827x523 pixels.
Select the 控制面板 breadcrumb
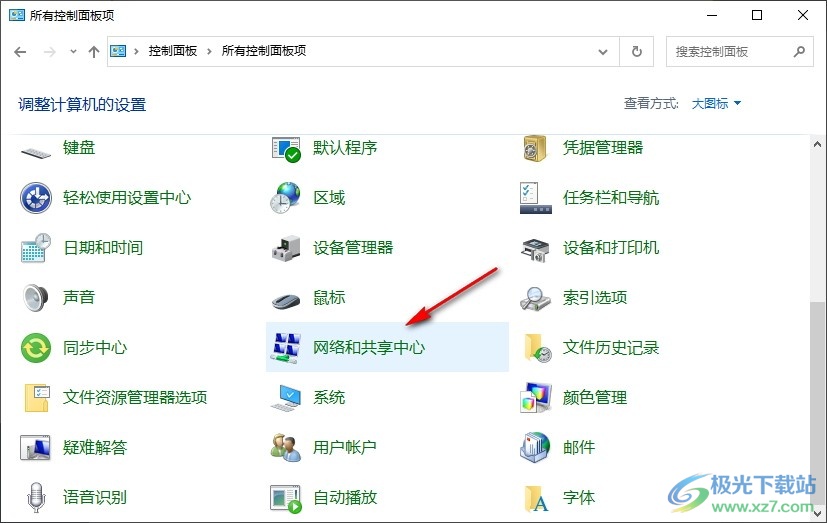pyautogui.click(x=172, y=51)
